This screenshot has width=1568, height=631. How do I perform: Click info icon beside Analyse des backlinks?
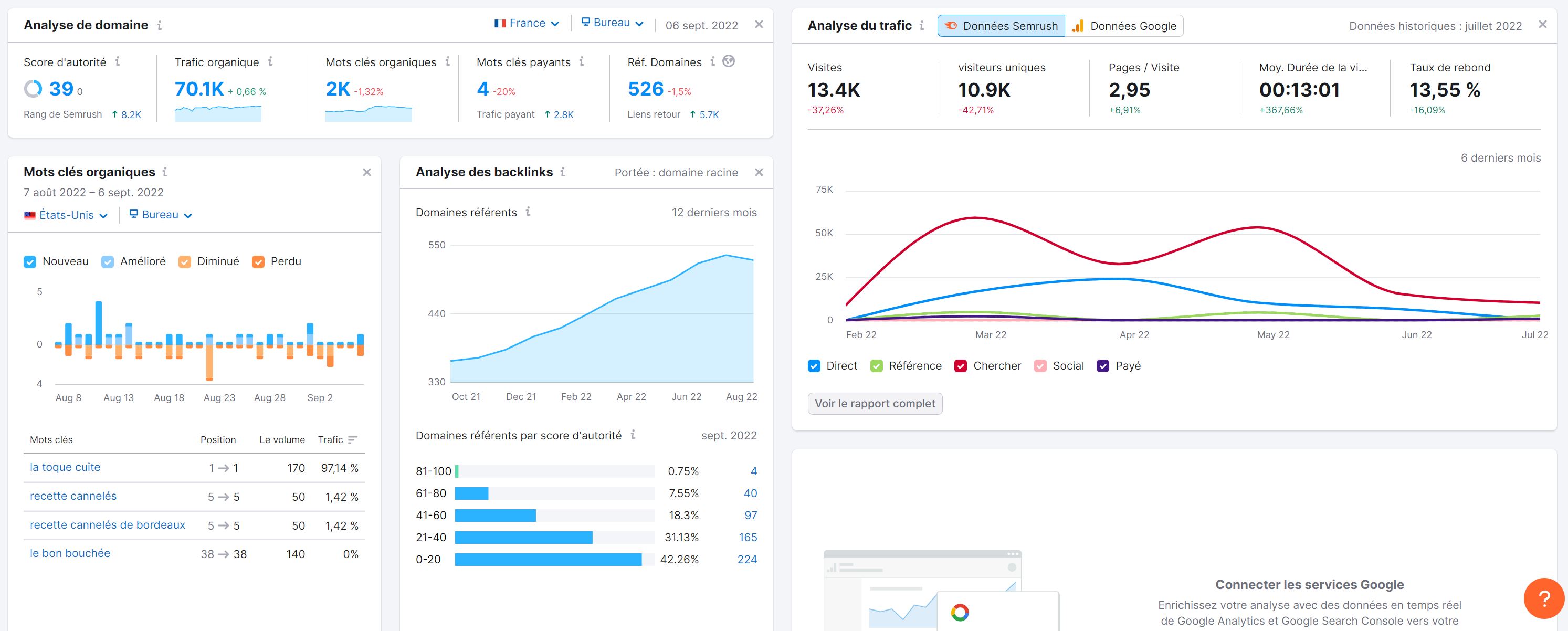coord(562,172)
